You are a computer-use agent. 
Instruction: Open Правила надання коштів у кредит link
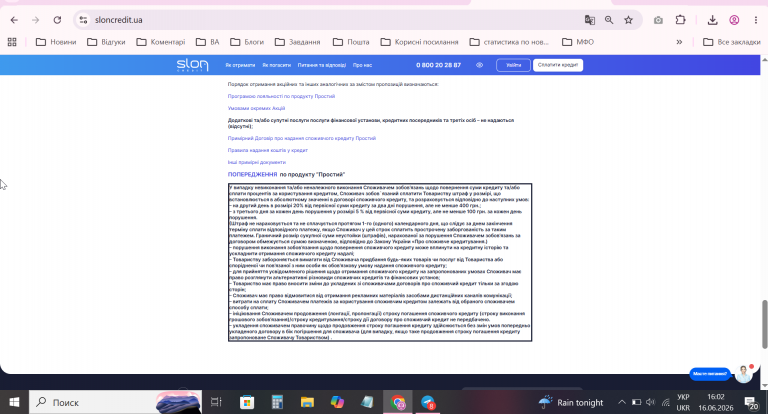click(267, 150)
